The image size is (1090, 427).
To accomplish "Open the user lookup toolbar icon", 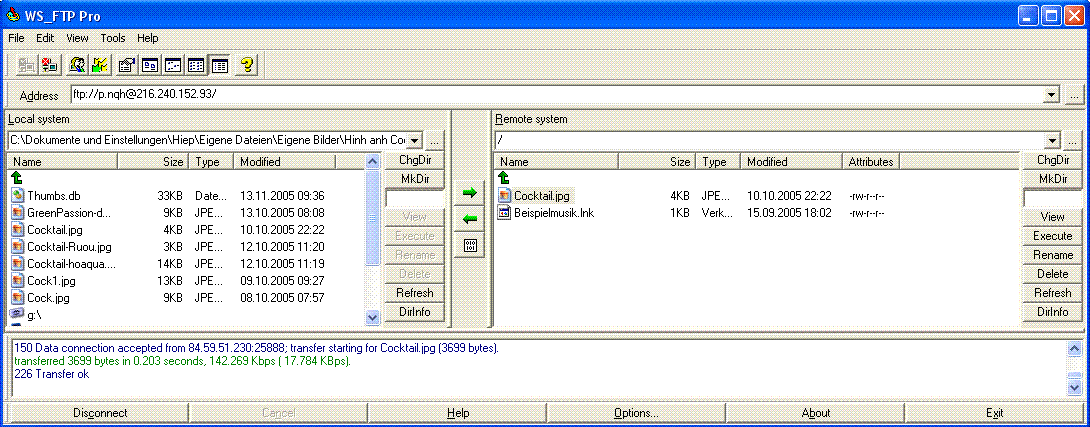I will pos(77,65).
